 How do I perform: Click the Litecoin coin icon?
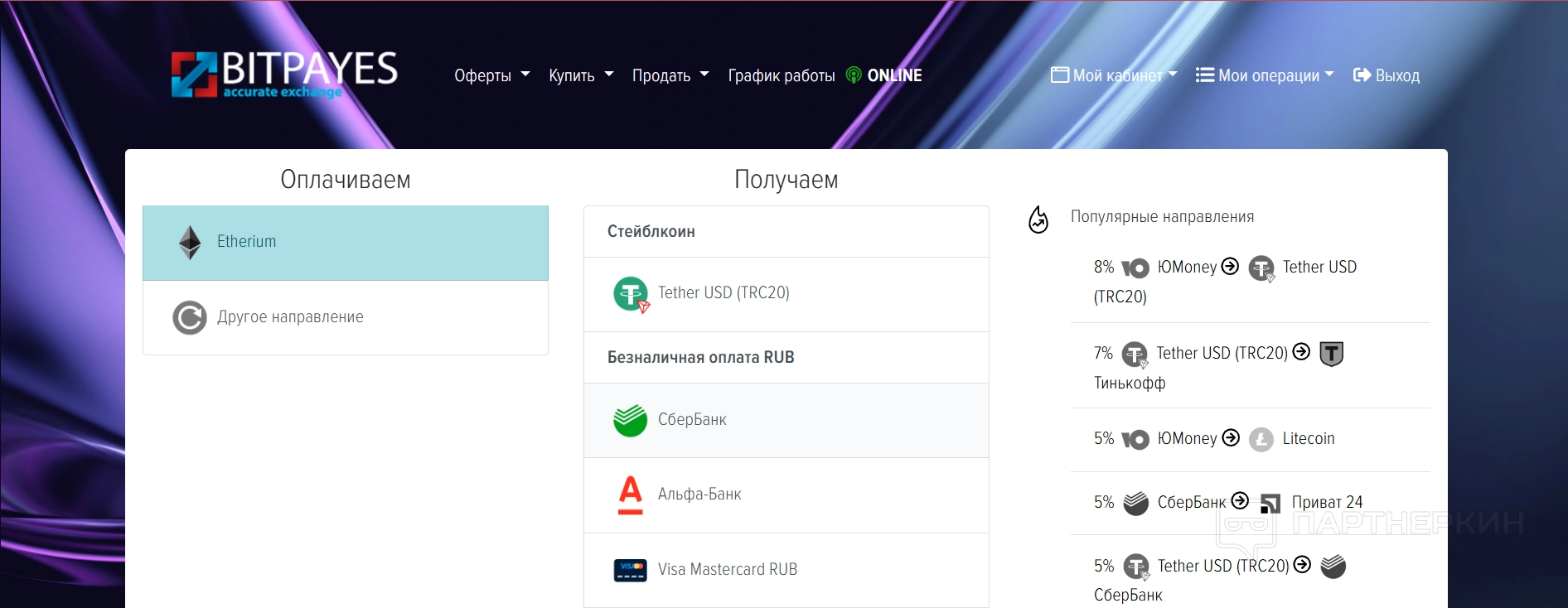pyautogui.click(x=1261, y=439)
